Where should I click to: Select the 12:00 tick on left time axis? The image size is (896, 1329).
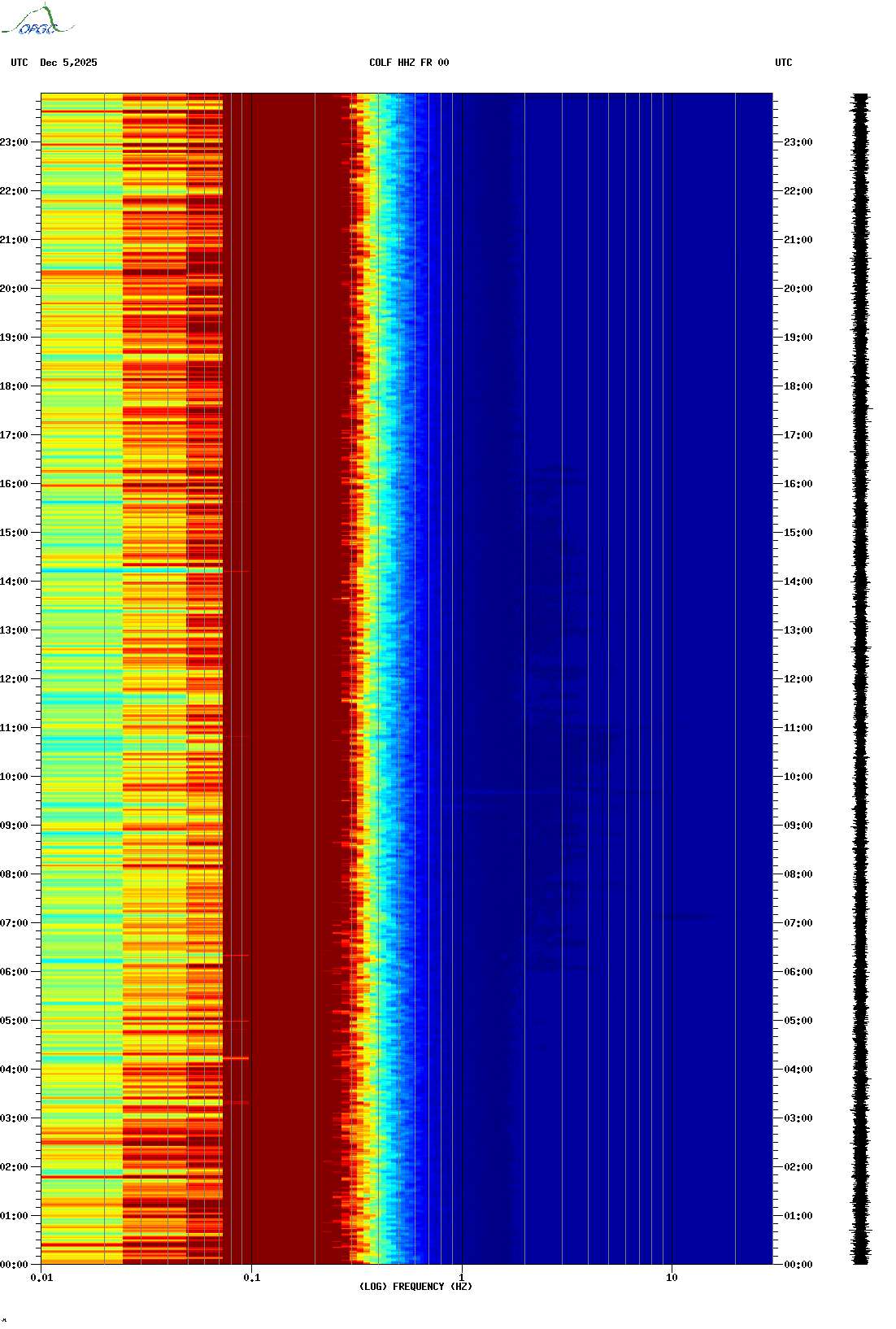(x=14, y=679)
